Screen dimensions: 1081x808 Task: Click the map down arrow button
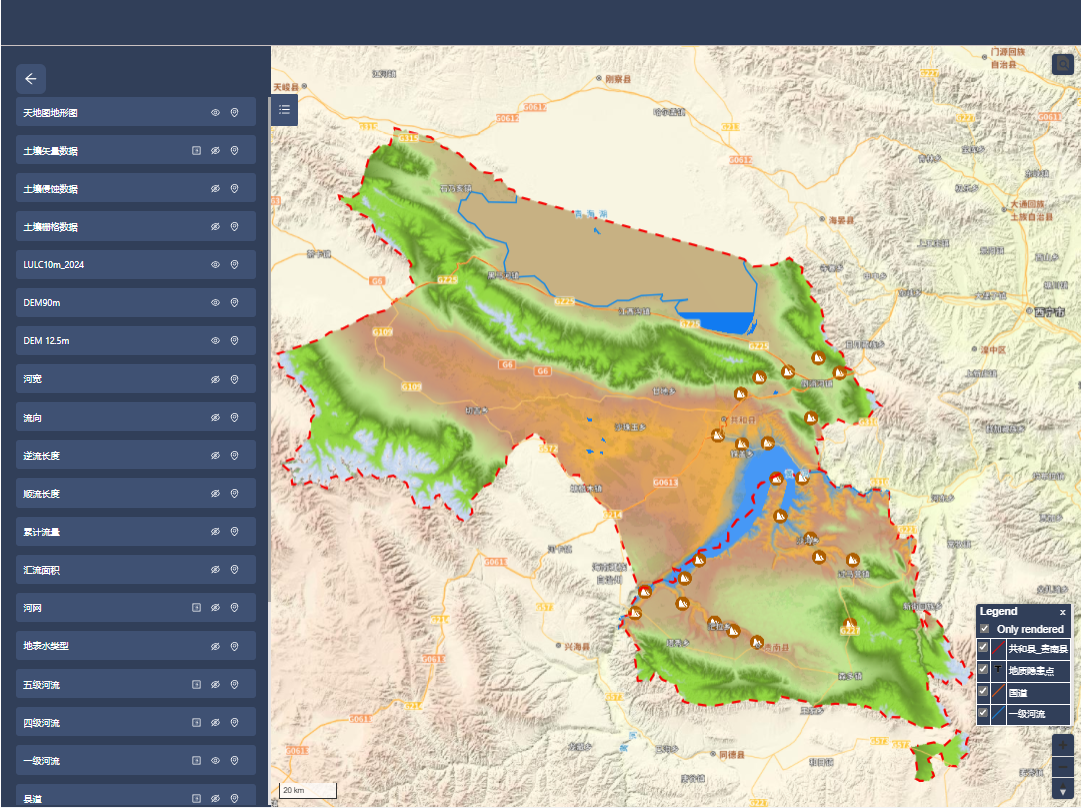(x=1063, y=792)
